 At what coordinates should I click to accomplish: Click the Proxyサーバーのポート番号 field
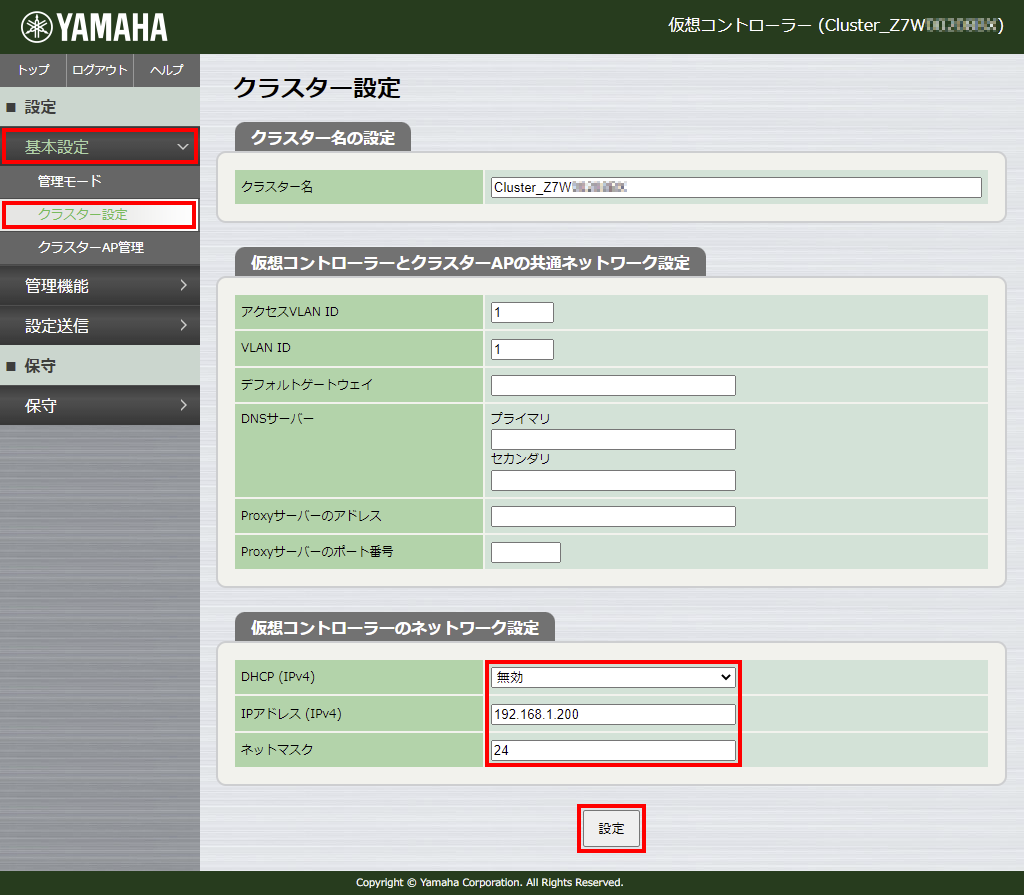tap(526, 552)
